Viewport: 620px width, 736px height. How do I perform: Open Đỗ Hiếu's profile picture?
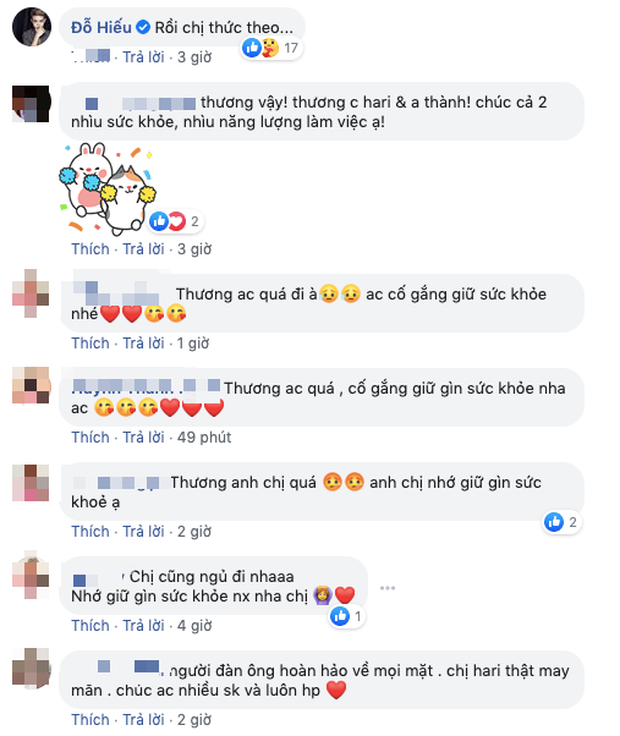(x=31, y=27)
